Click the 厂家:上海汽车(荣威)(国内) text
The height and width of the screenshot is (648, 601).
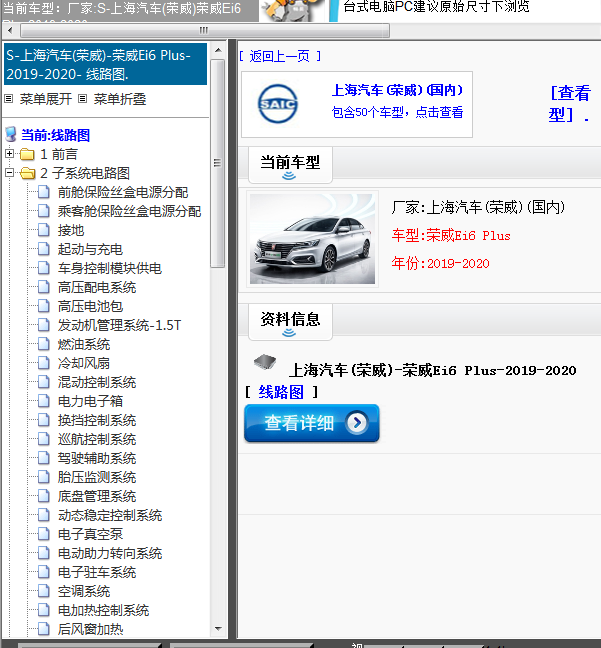tap(478, 207)
